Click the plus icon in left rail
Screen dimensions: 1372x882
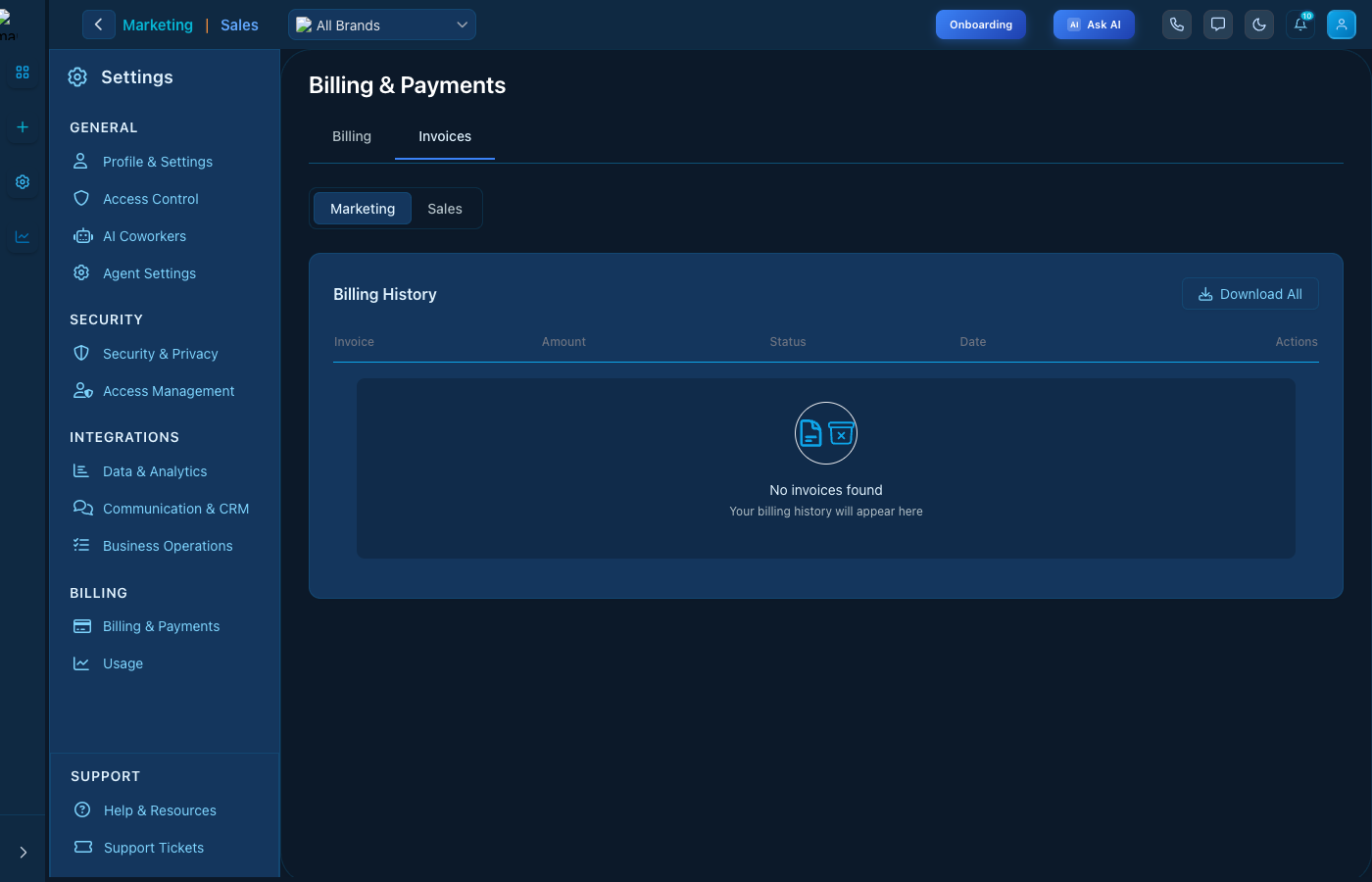coord(23,127)
